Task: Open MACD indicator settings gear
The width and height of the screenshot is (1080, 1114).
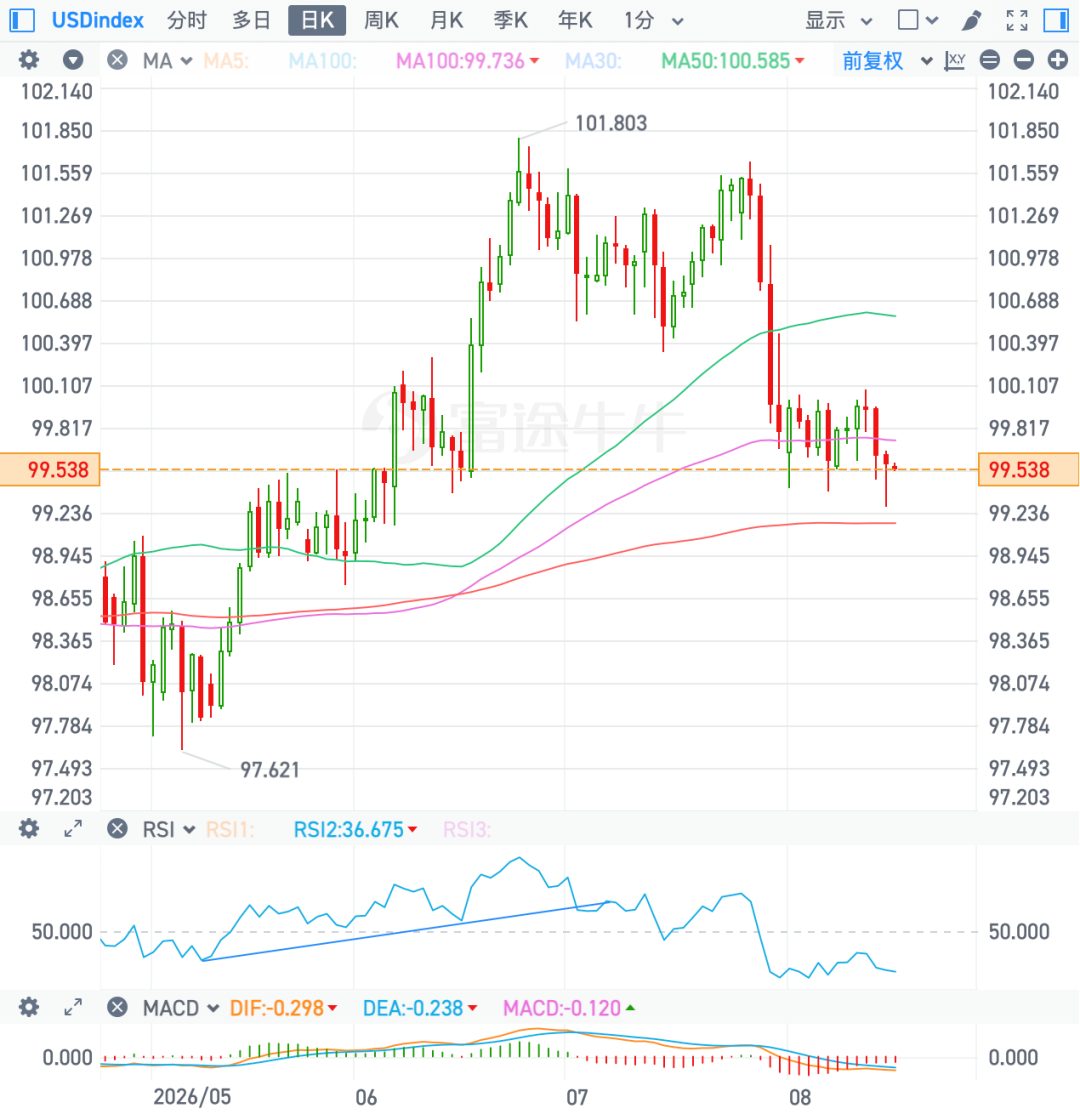Action: click(x=28, y=1007)
